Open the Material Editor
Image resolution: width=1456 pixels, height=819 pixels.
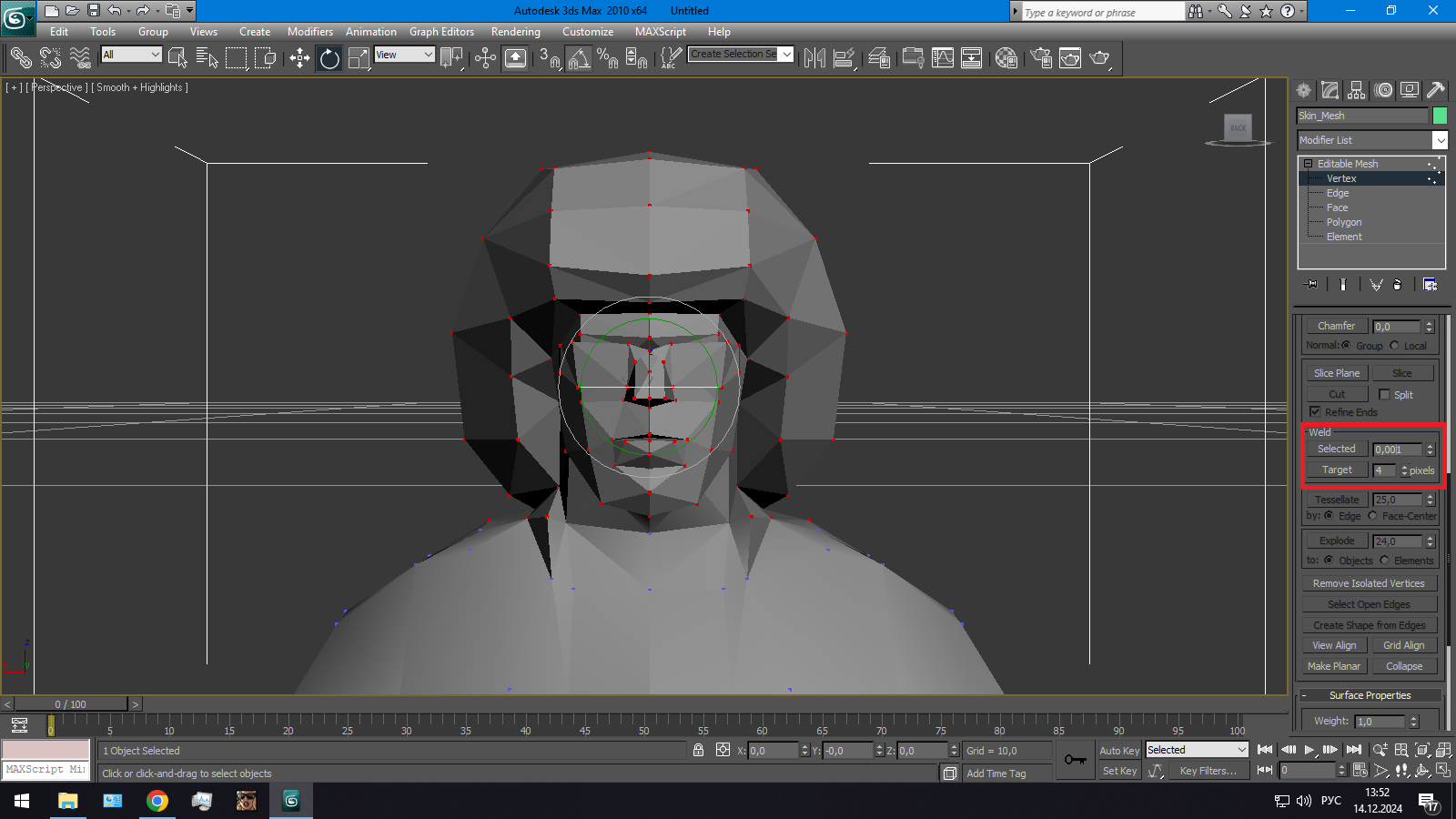point(1006,58)
